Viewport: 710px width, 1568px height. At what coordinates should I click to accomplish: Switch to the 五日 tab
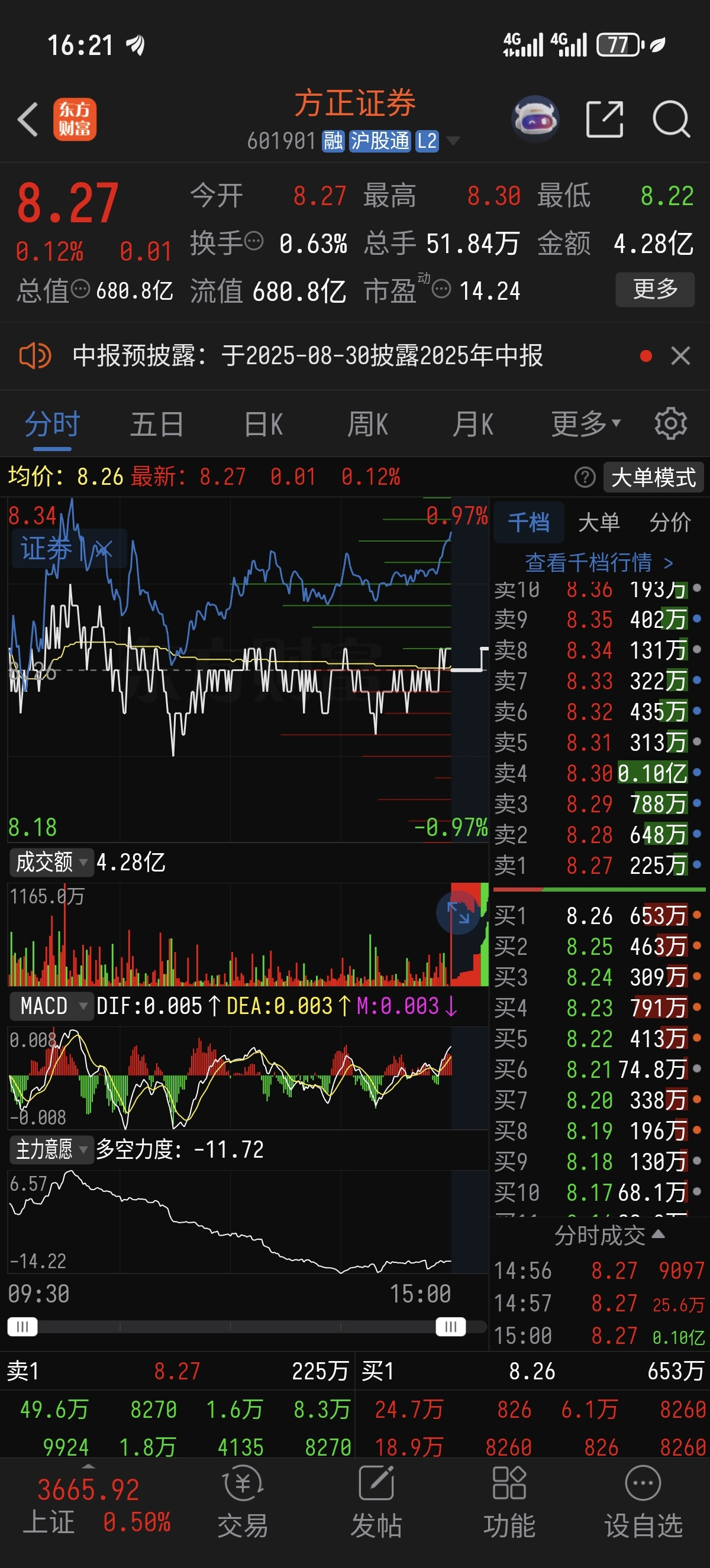pos(156,424)
